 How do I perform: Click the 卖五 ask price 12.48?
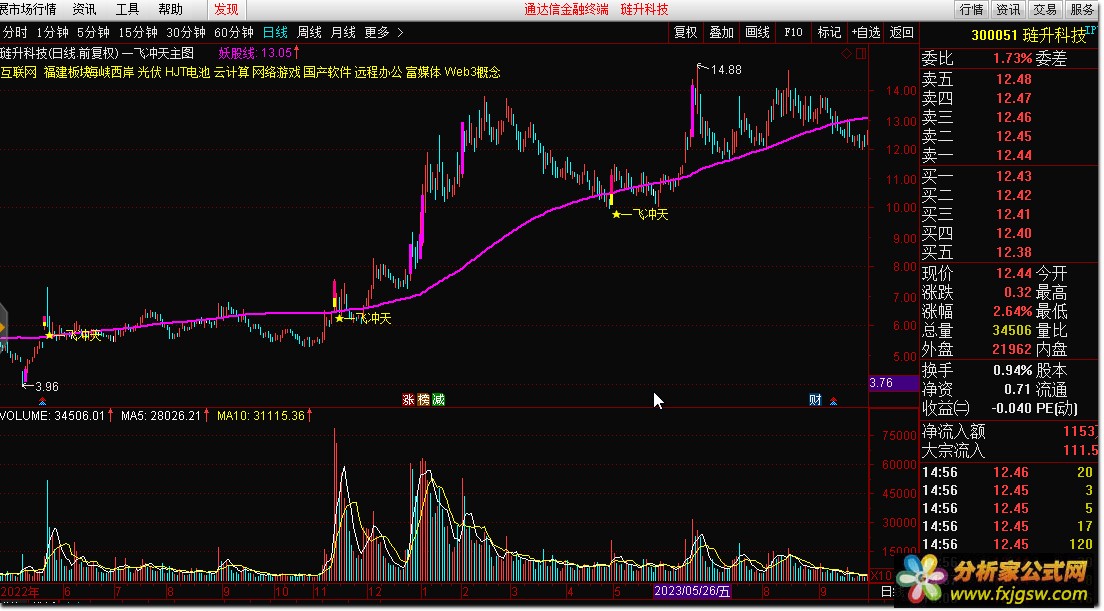[1014, 79]
